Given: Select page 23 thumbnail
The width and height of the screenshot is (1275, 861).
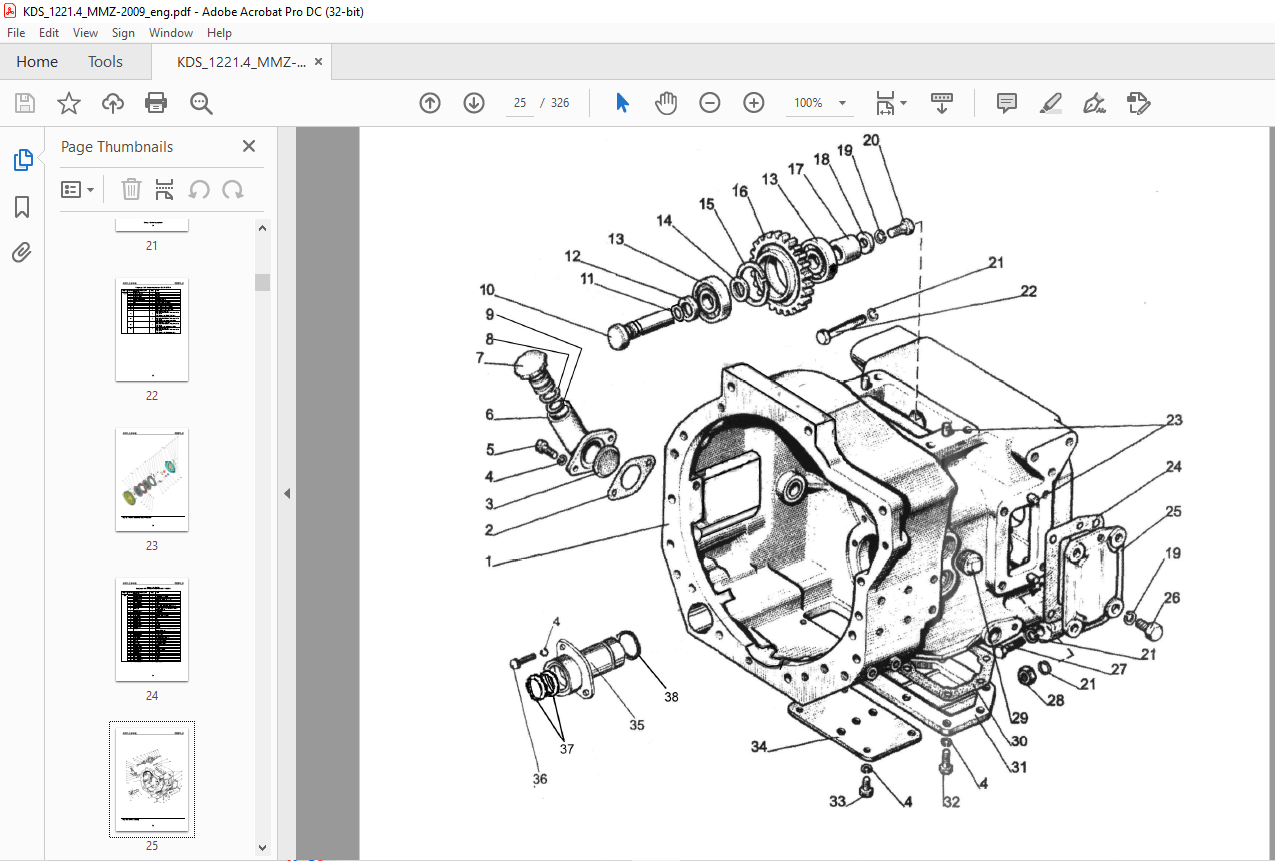Looking at the screenshot, I should click(152, 480).
